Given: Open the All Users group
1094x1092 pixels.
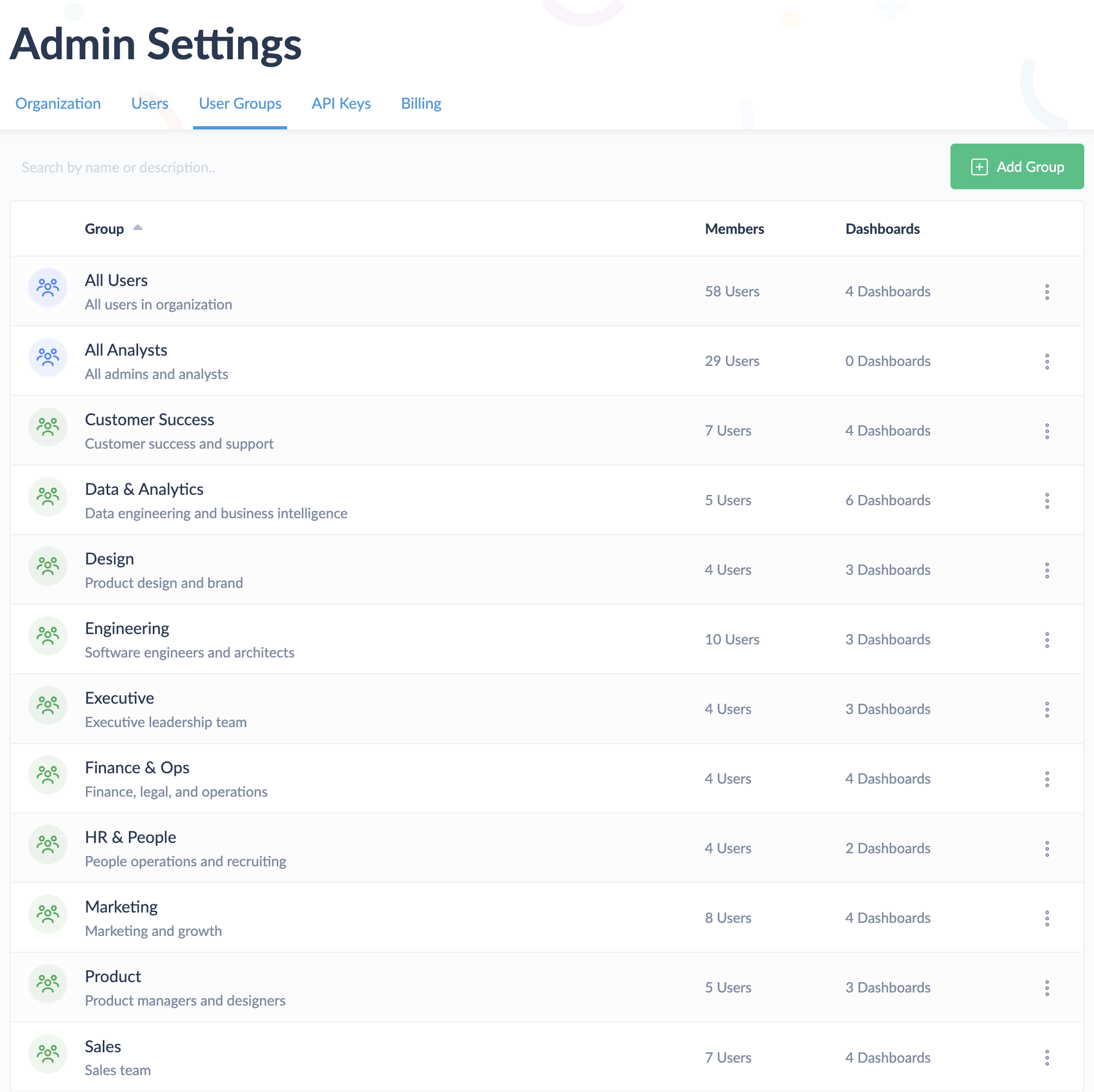Looking at the screenshot, I should coord(116,281).
